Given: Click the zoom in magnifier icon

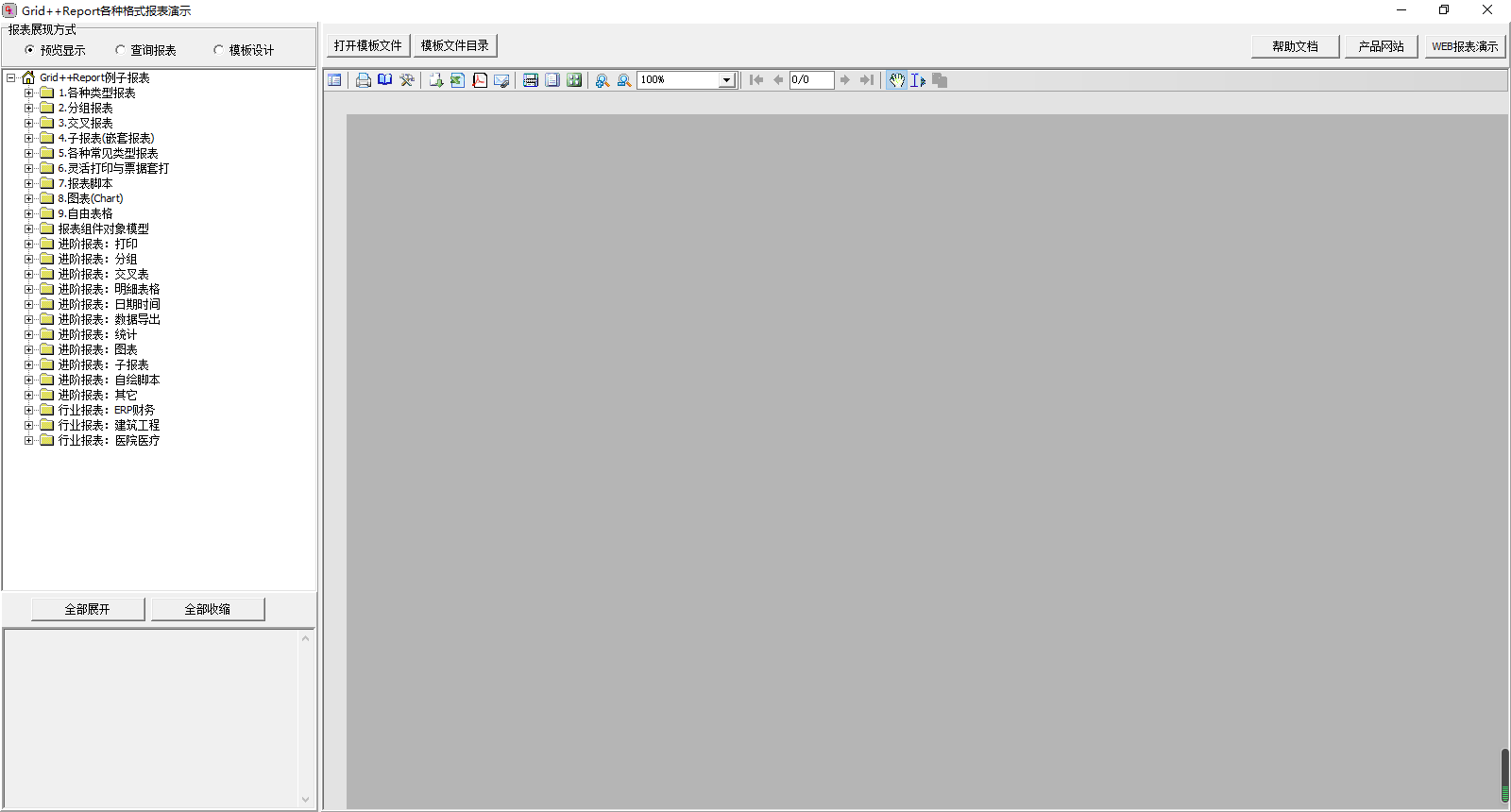Looking at the screenshot, I should click(602, 80).
